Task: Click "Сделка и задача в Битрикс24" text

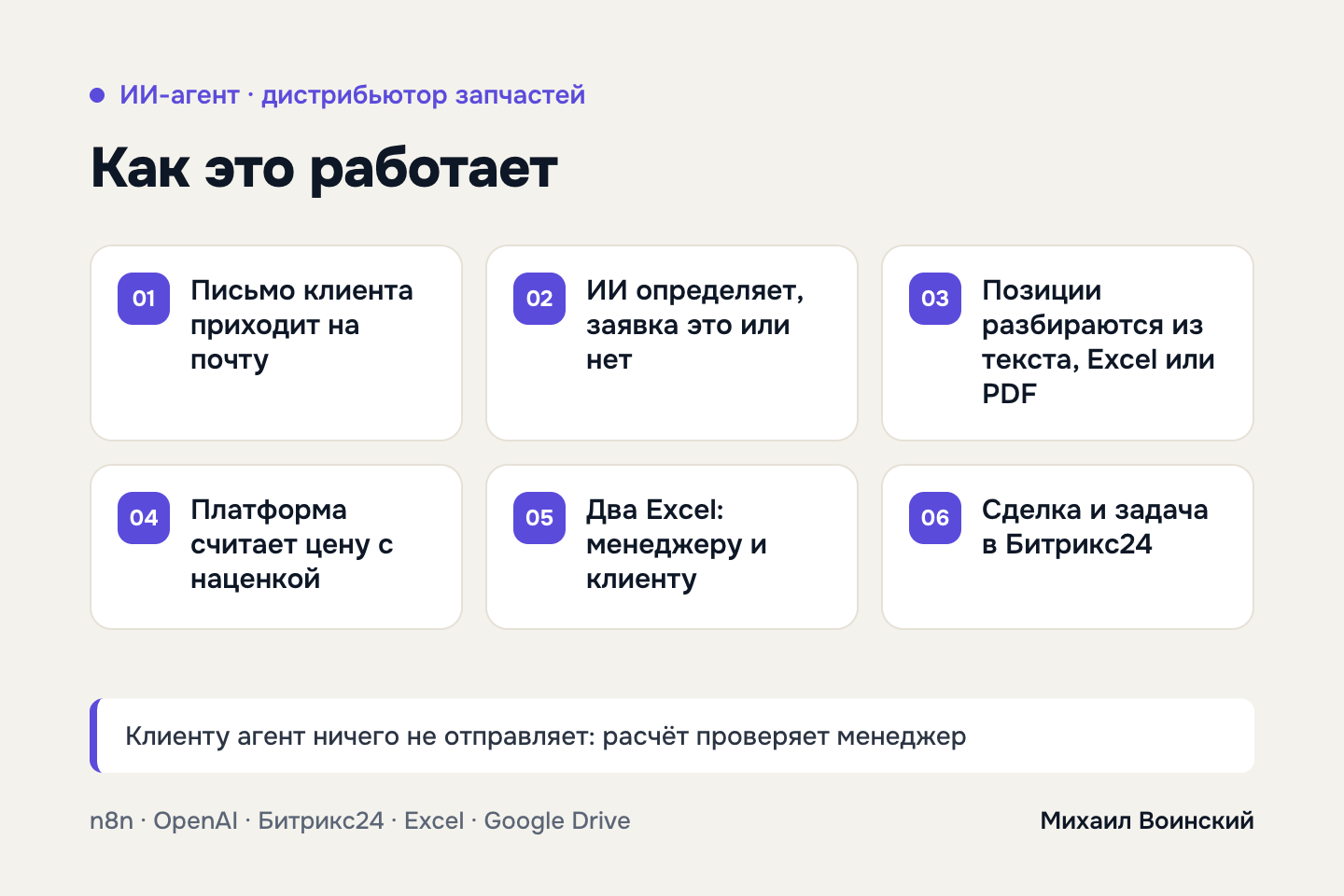Action: pos(1095,527)
